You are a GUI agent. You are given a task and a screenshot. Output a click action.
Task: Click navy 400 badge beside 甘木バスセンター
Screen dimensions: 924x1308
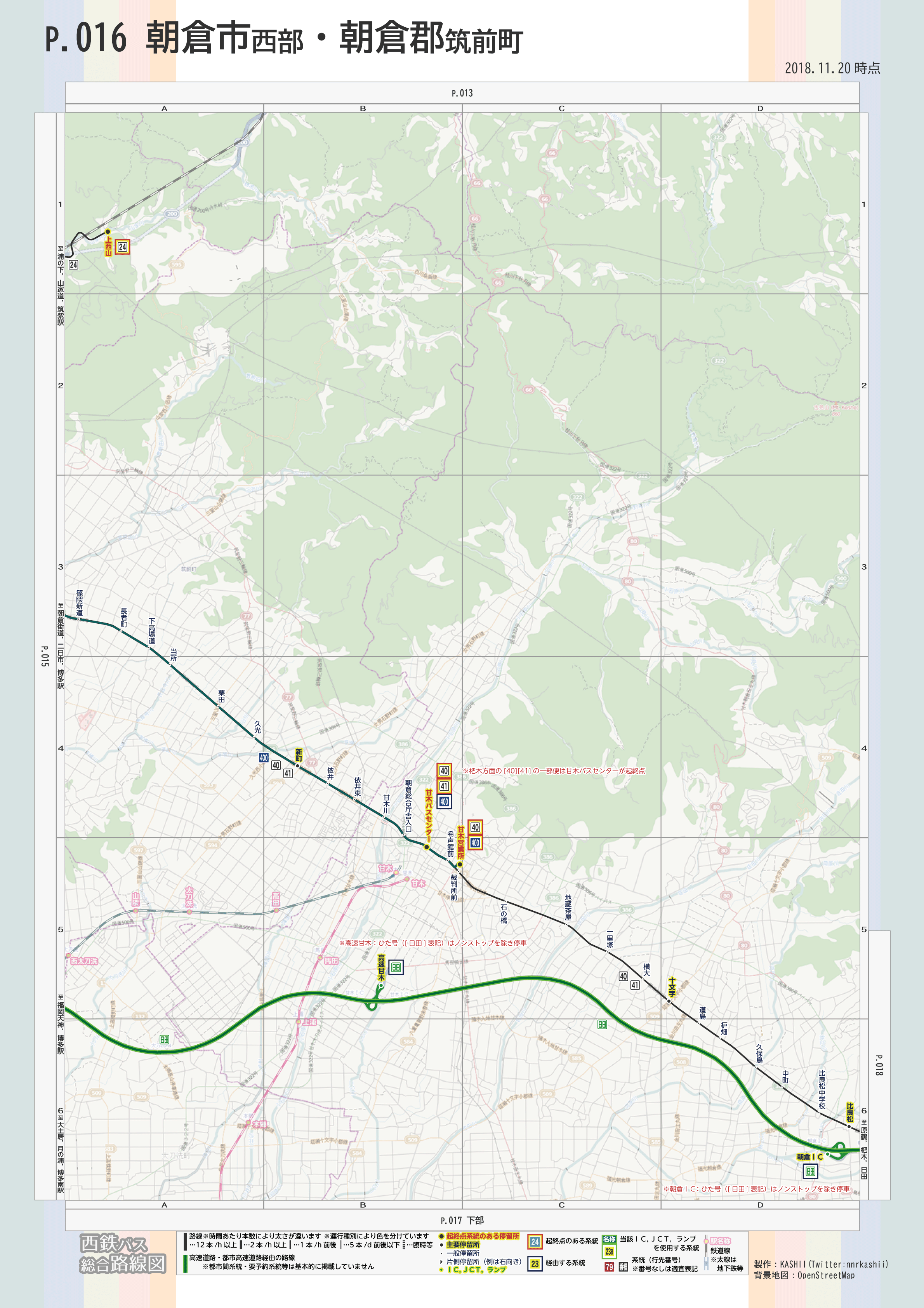point(445,802)
